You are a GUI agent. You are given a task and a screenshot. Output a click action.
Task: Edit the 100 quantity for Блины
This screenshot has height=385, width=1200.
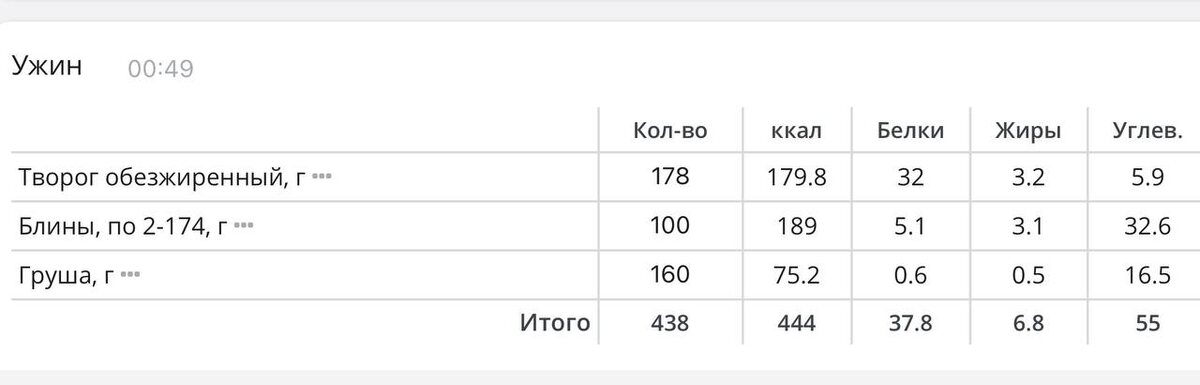(670, 226)
